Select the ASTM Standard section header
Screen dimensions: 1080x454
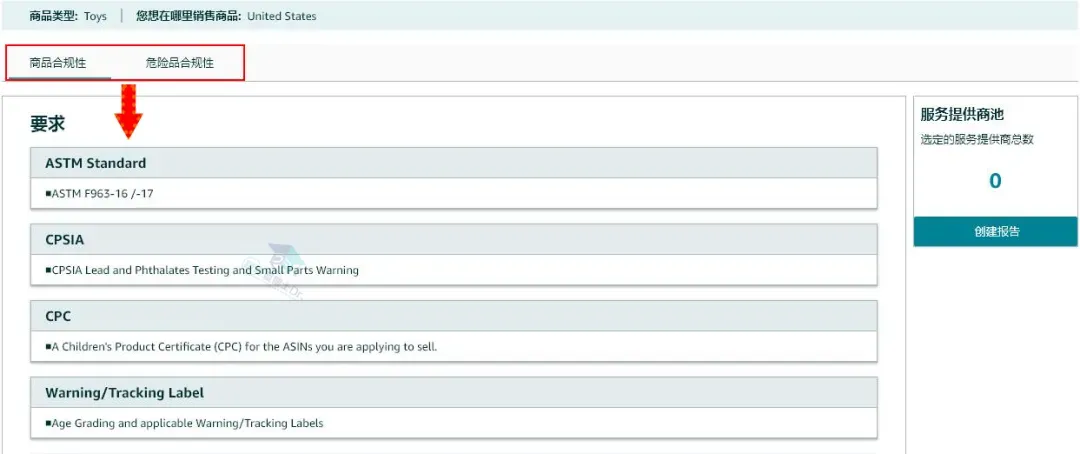coord(454,163)
